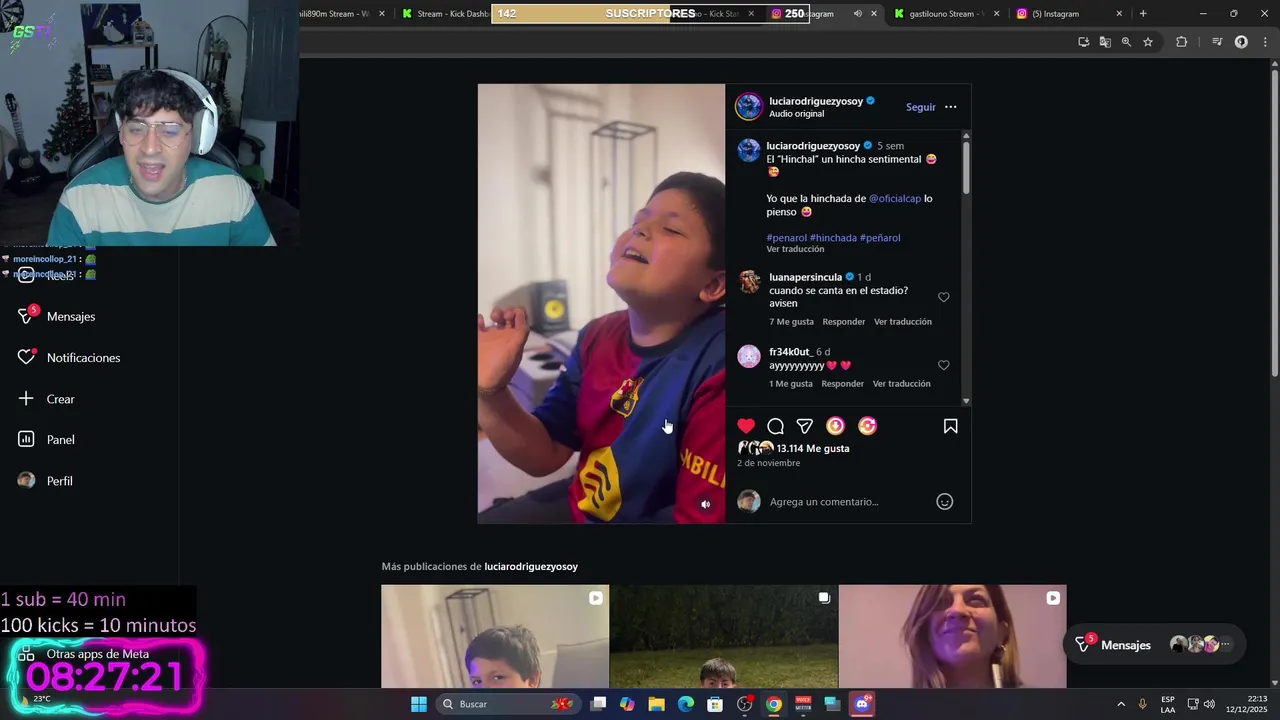The width and height of the screenshot is (1280, 720).
Task: Open the browser zoom icon
Action: tap(1126, 42)
